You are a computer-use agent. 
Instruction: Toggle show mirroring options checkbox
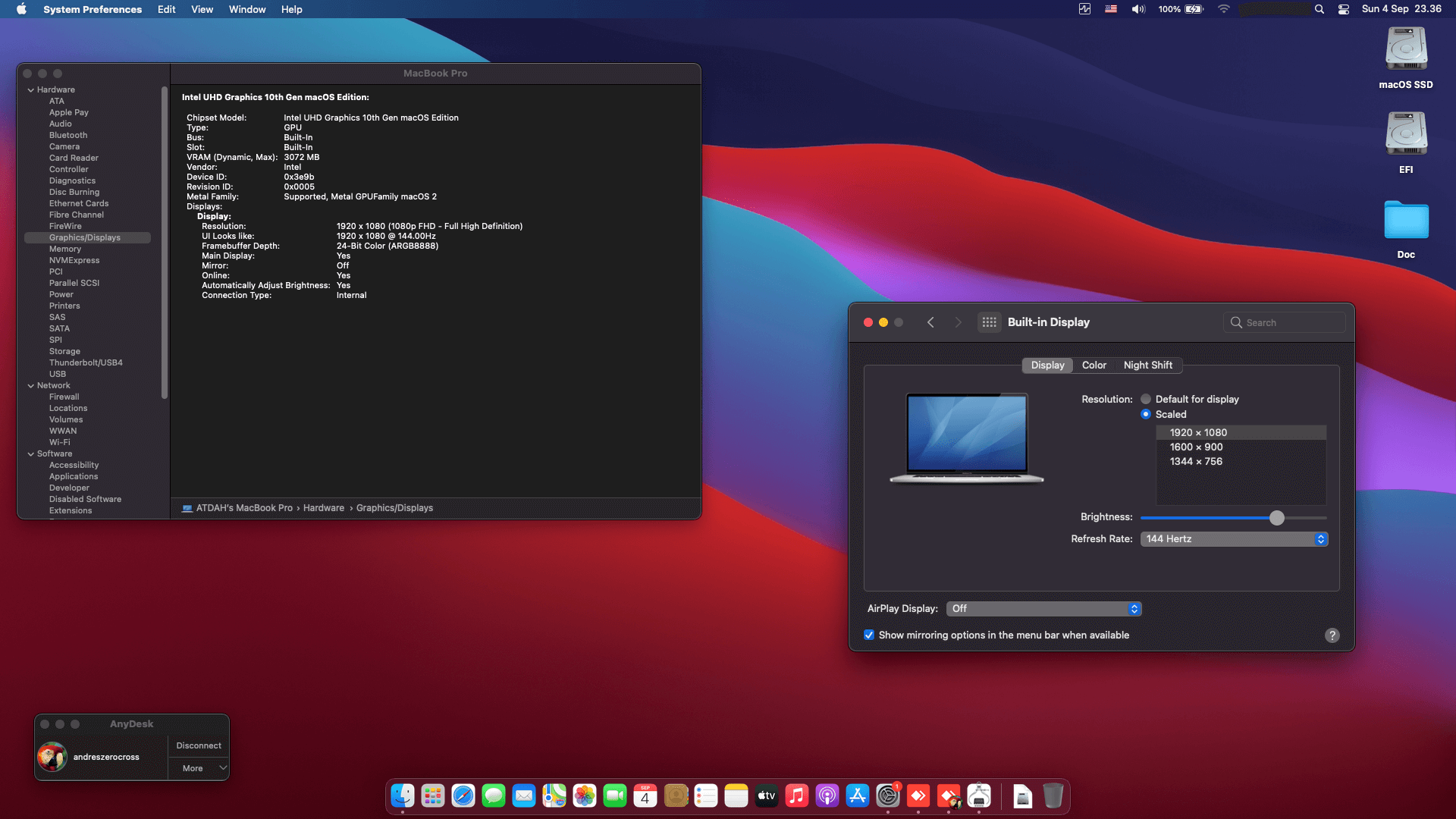[x=869, y=635]
